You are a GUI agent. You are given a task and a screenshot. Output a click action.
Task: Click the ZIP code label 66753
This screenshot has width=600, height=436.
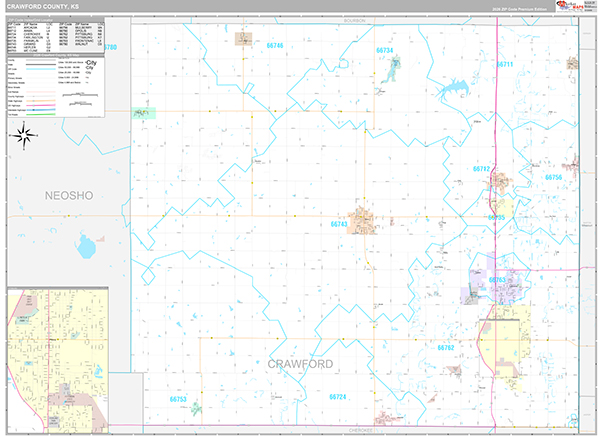[178, 399]
